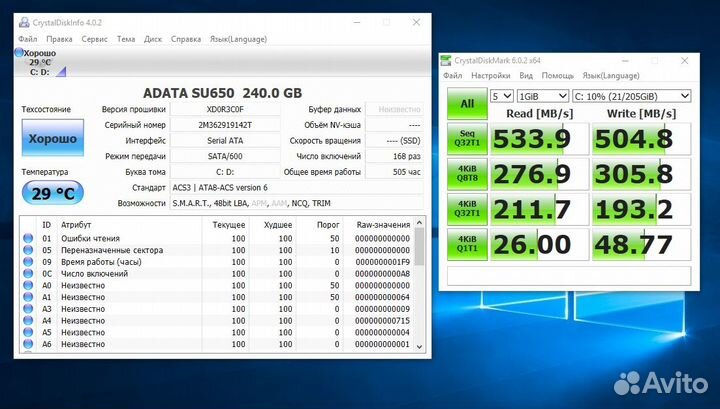Viewport: 720px width, 409px height.
Task: Click the ADATA SU650 240.0 GB drive title
Action: (x=223, y=93)
